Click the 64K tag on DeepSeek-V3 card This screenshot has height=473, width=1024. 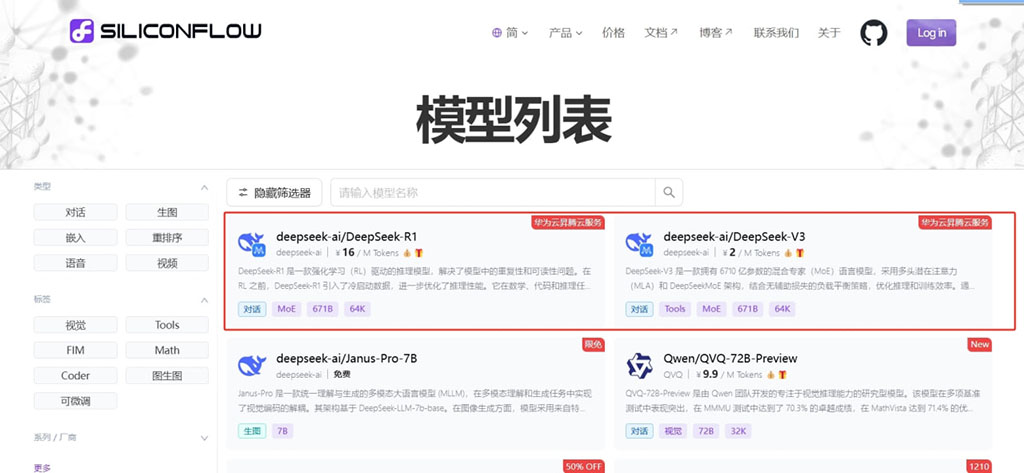tap(782, 309)
